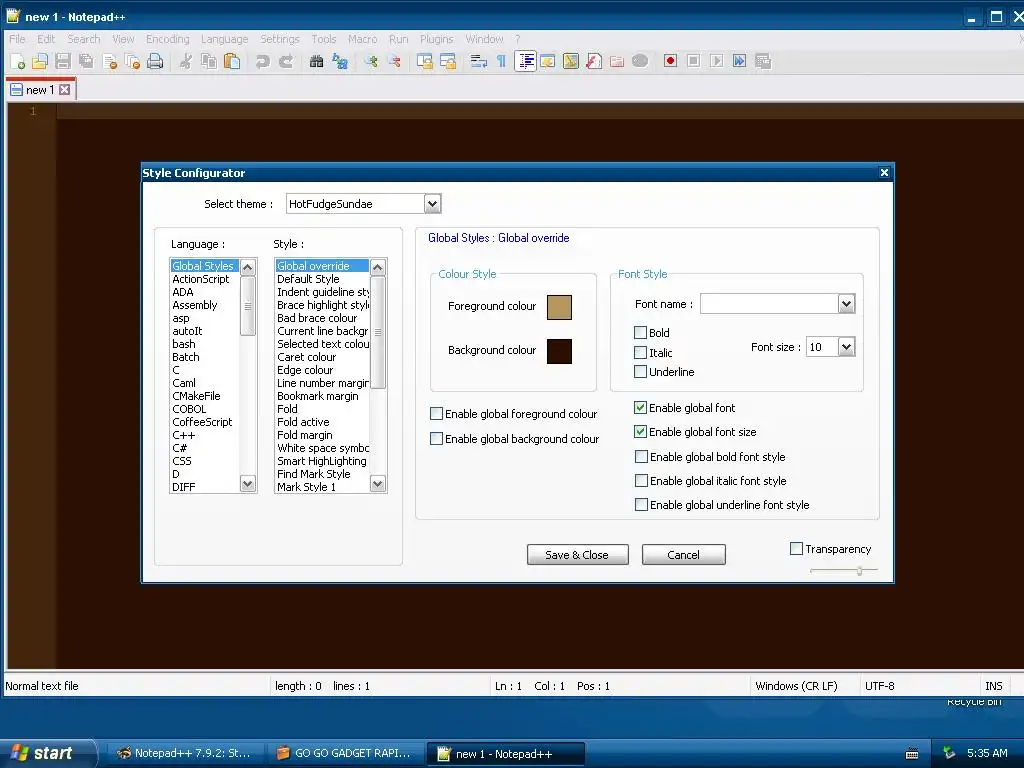Click the Replace toolbar icon
Viewport: 1024px width, 768px height.
[x=340, y=61]
